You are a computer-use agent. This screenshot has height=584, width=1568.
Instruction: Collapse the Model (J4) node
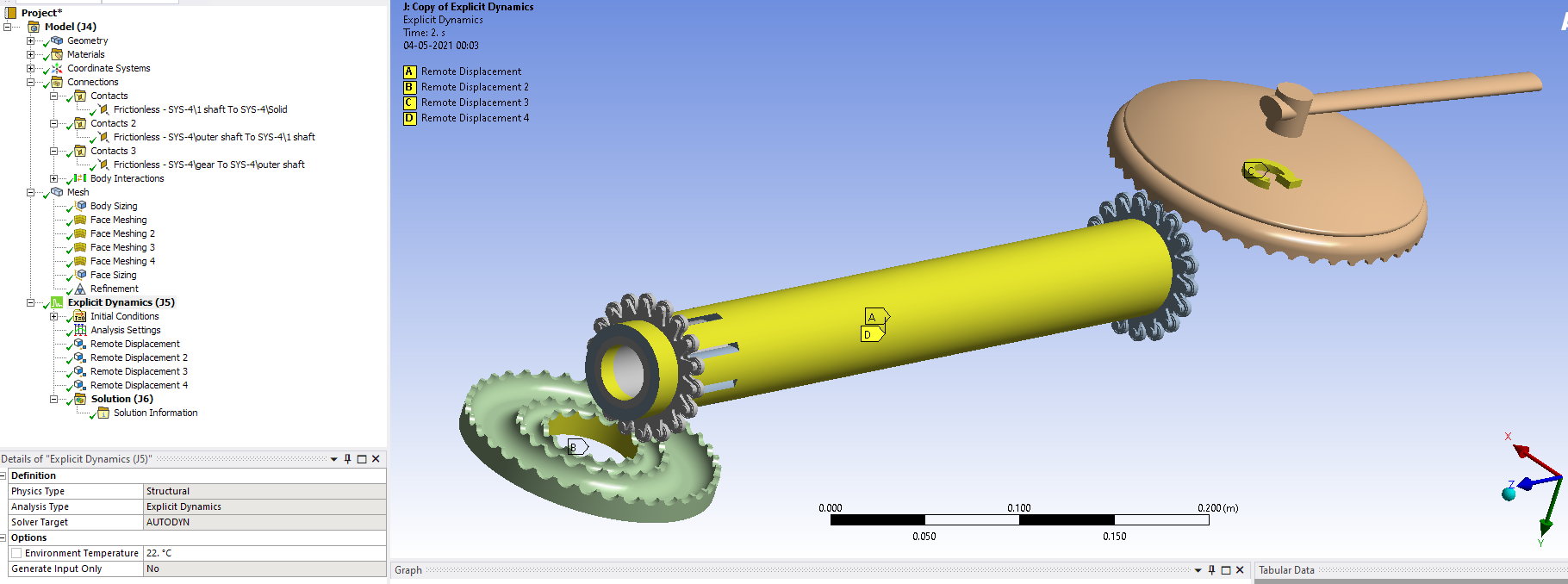(x=8, y=27)
